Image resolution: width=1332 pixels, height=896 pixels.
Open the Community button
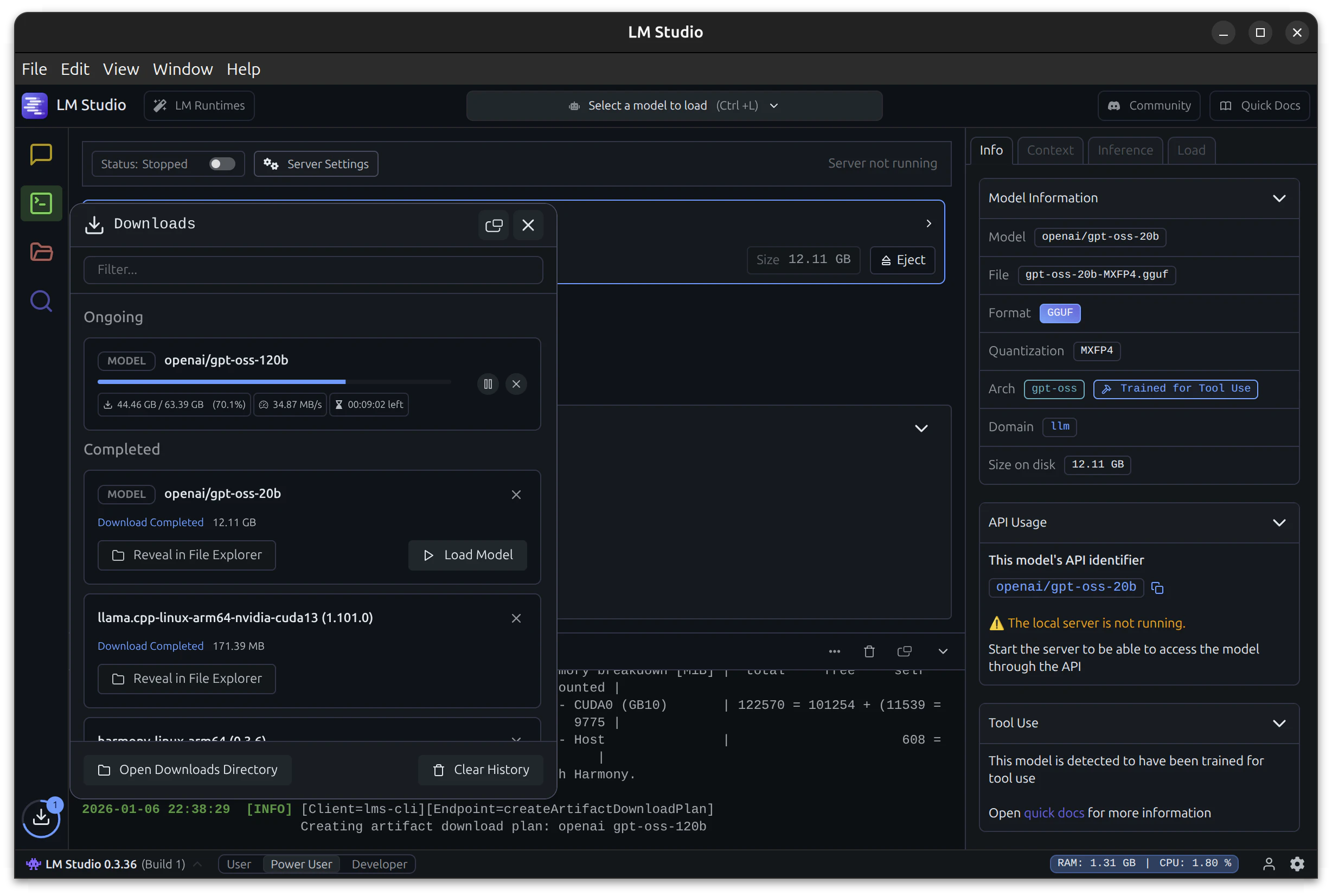point(1149,106)
